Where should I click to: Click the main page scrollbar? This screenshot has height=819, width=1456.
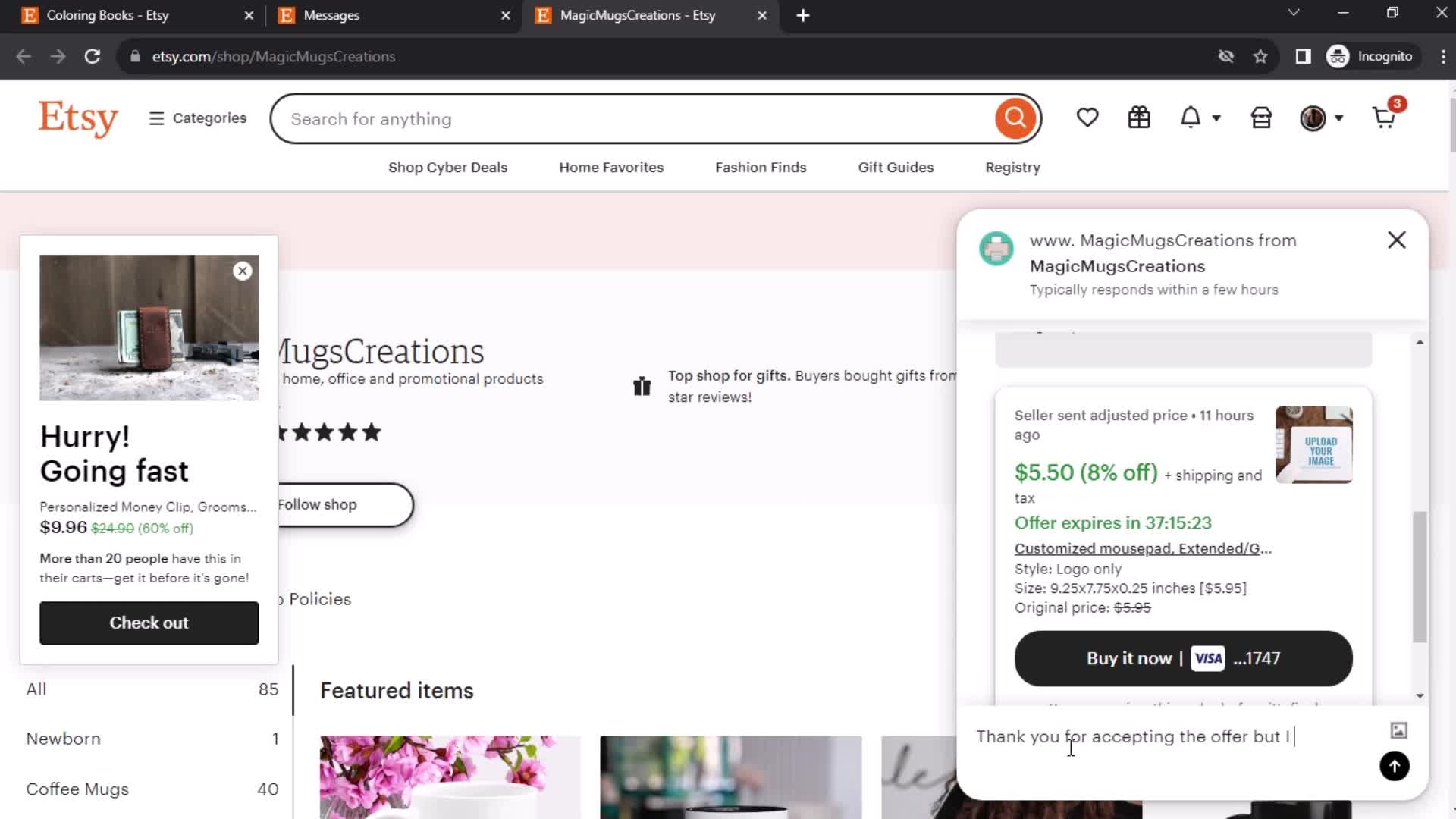(1451, 125)
